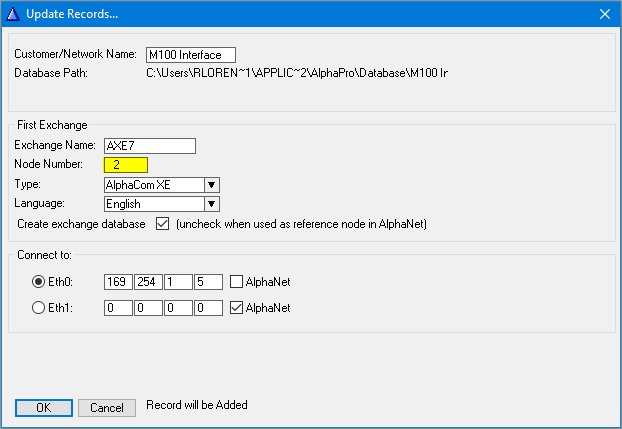Open the Type dropdown arrow
This screenshot has width=622, height=429.
click(x=212, y=185)
